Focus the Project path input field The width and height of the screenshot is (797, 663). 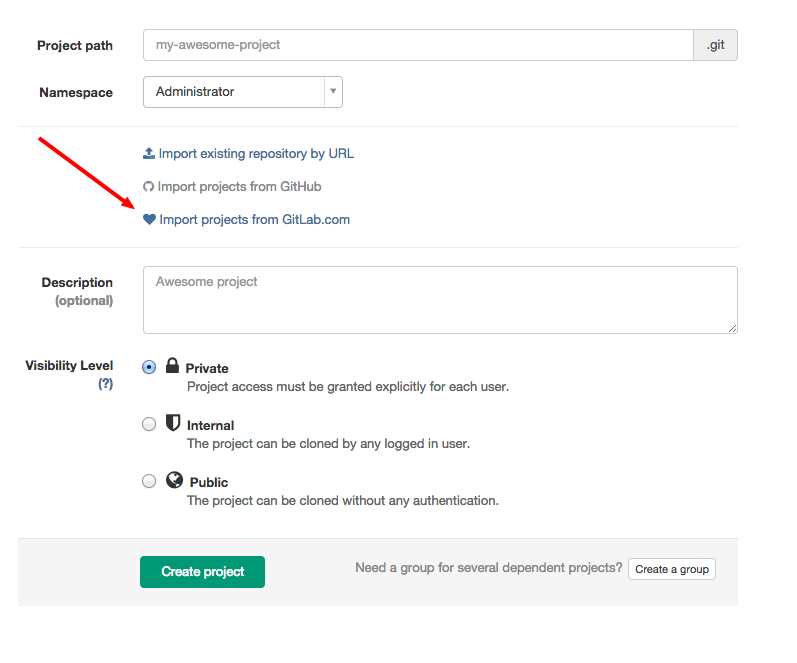coord(418,45)
